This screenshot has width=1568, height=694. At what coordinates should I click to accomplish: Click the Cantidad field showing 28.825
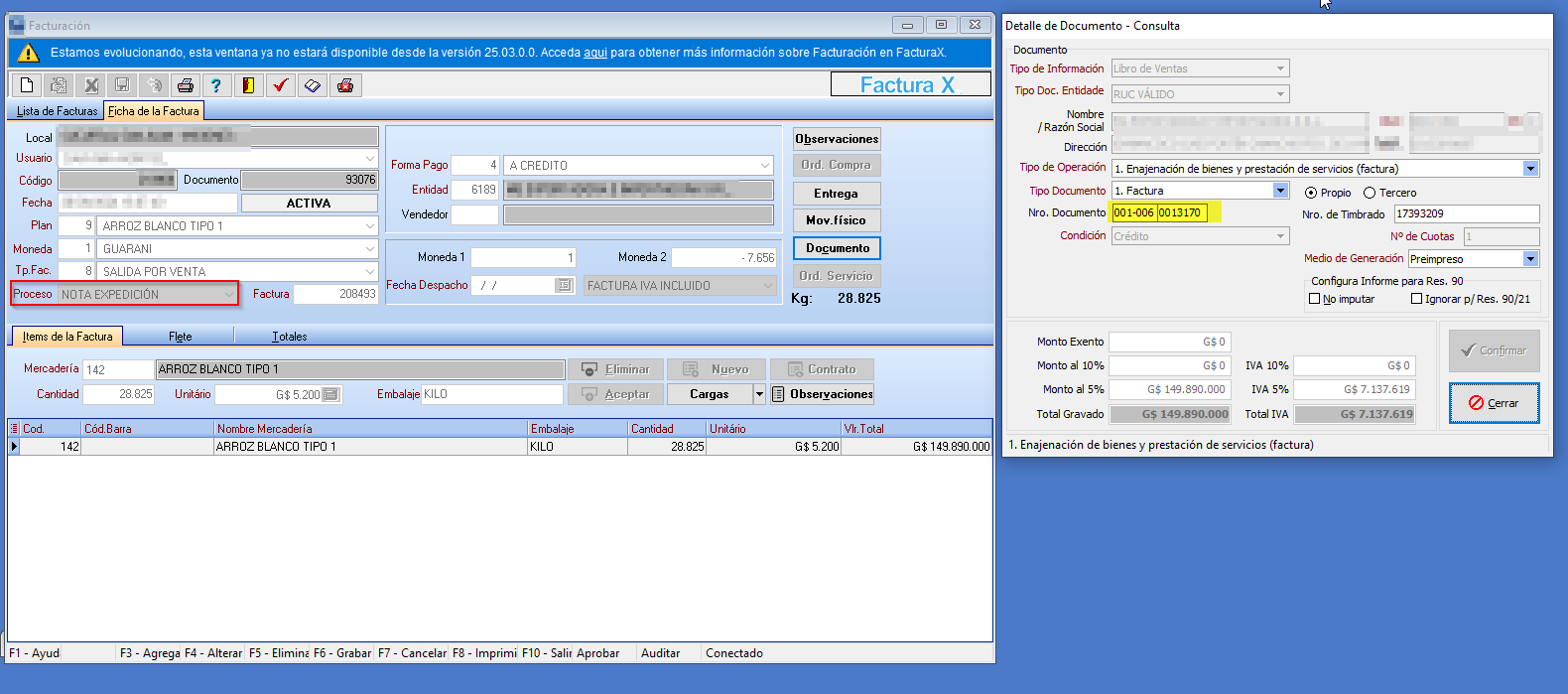point(118,394)
